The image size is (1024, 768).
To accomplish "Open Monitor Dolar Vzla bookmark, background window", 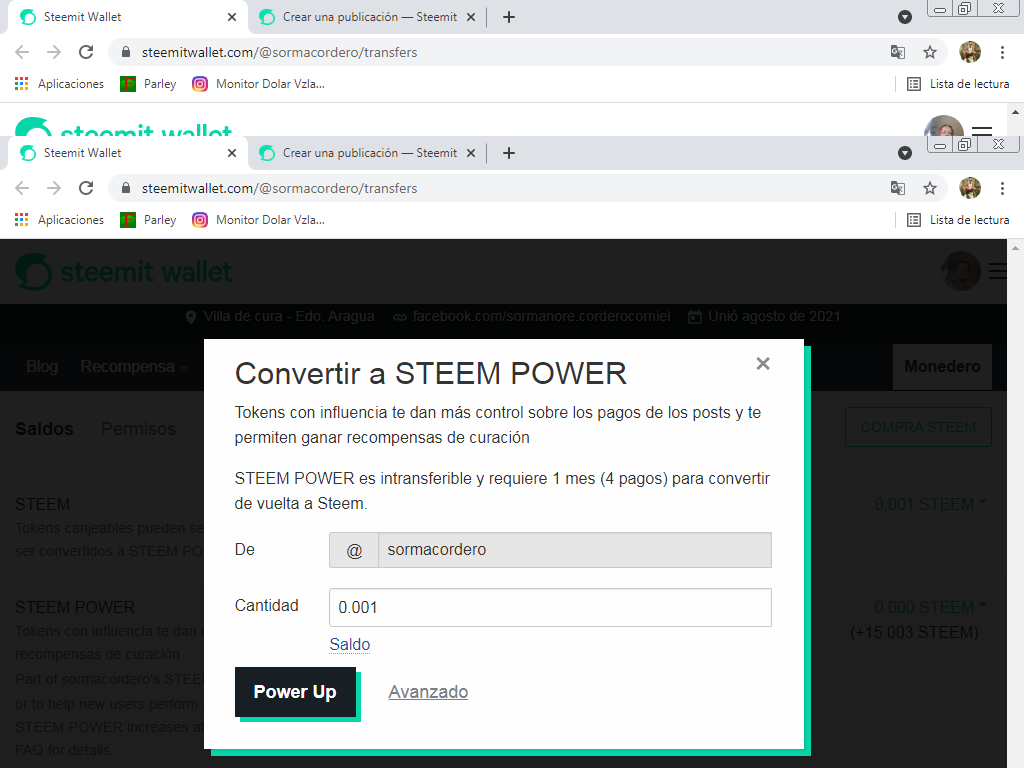I will tap(259, 84).
